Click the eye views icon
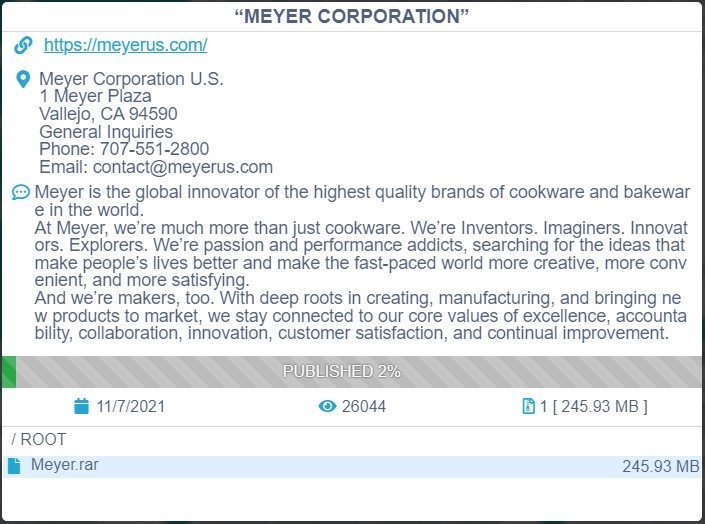Screen dimensions: 705x524 327,407
